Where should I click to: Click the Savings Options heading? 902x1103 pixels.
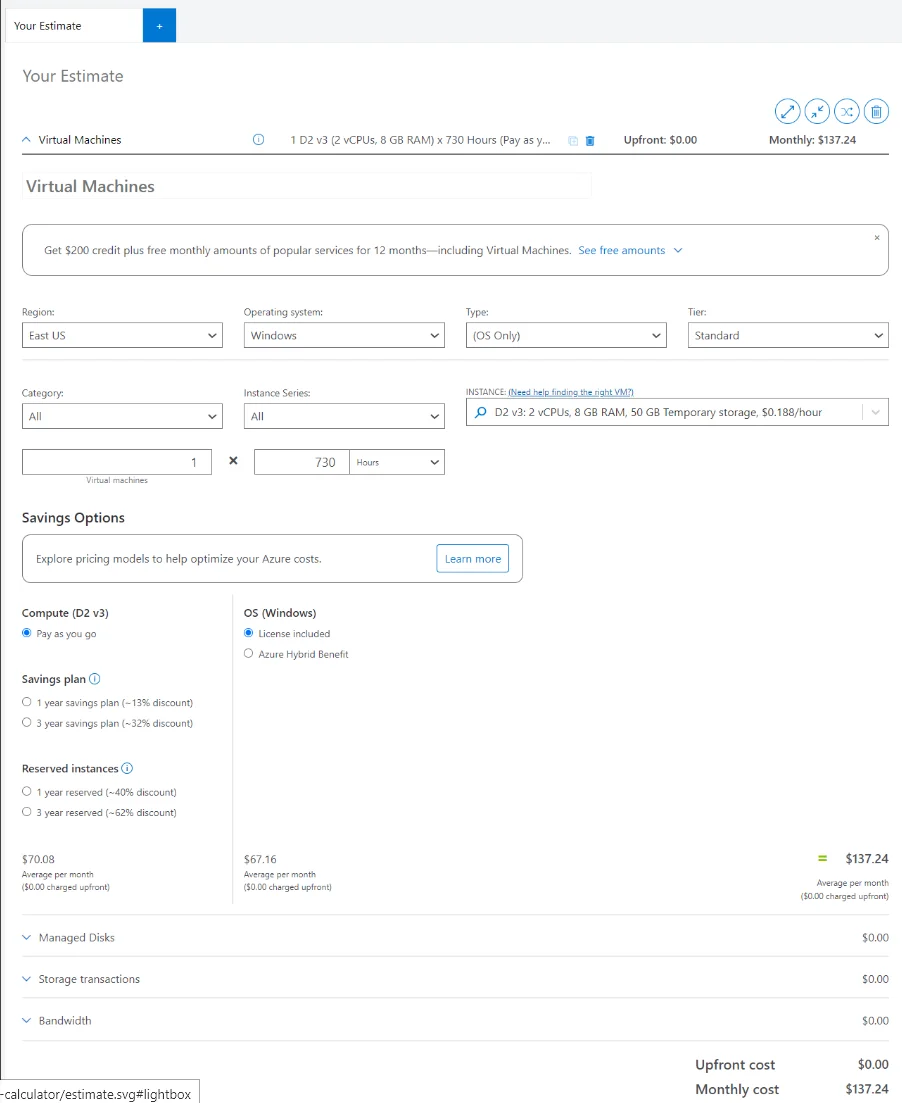point(73,518)
